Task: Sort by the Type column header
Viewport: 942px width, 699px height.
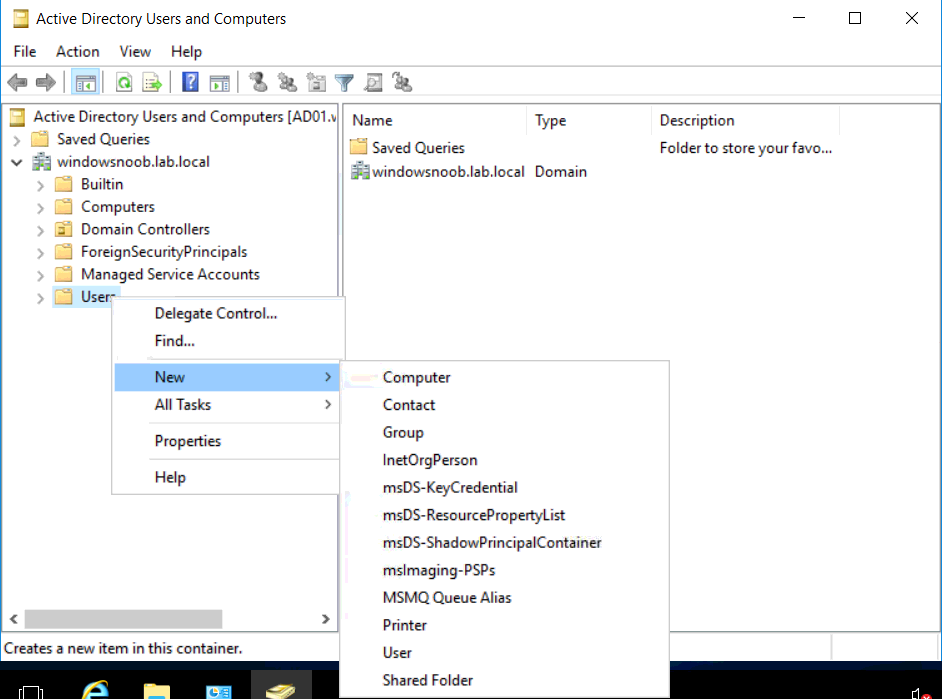Action: tap(589, 121)
